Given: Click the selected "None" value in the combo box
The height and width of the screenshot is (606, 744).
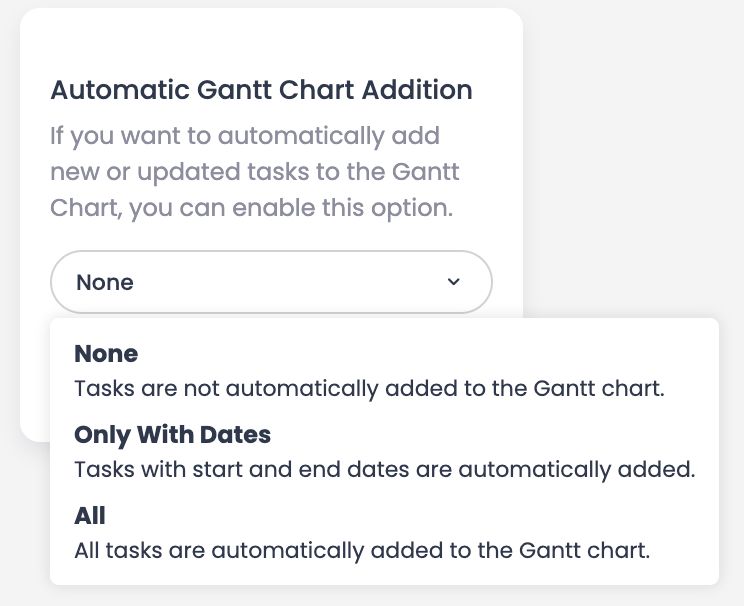Looking at the screenshot, I should (105, 282).
